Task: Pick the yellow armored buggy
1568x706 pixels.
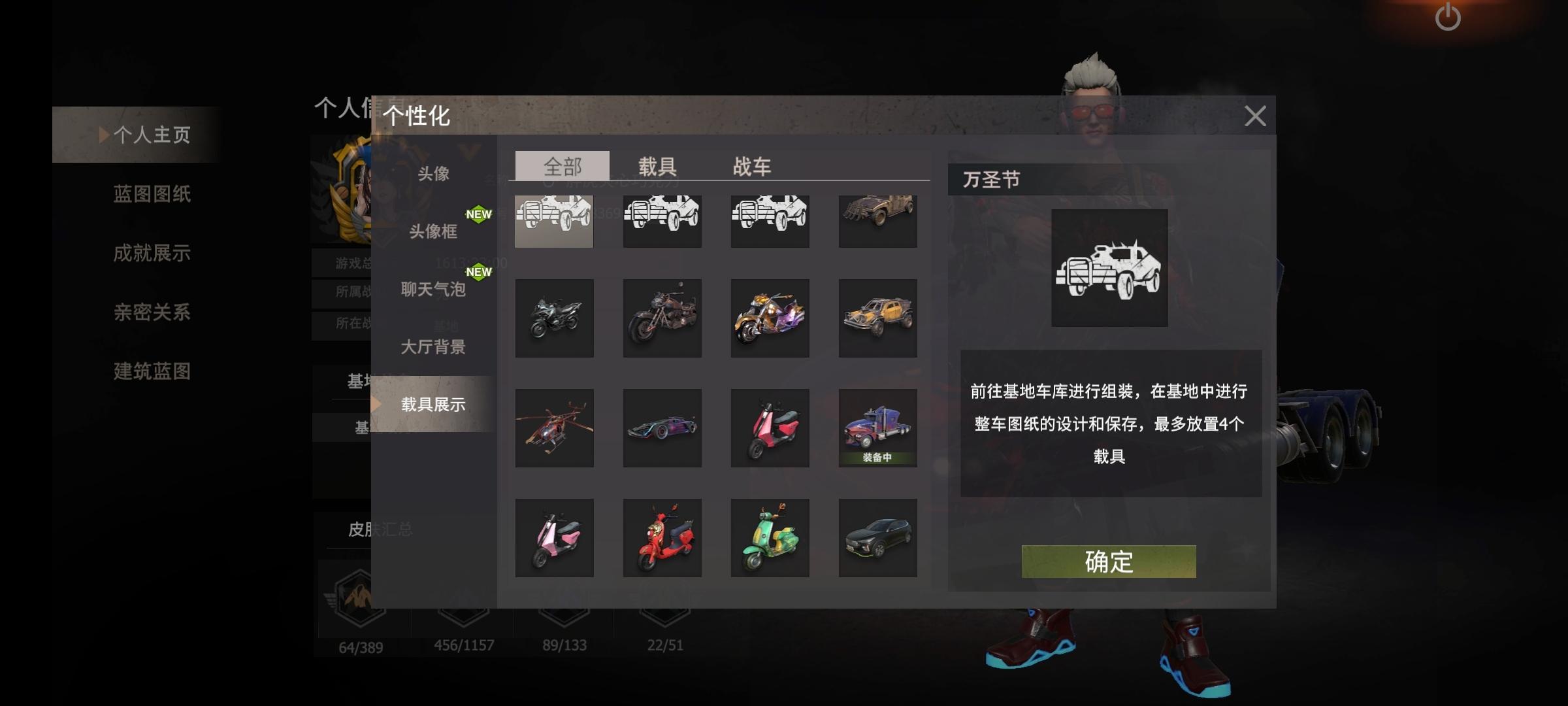Action: pyautogui.click(x=877, y=318)
